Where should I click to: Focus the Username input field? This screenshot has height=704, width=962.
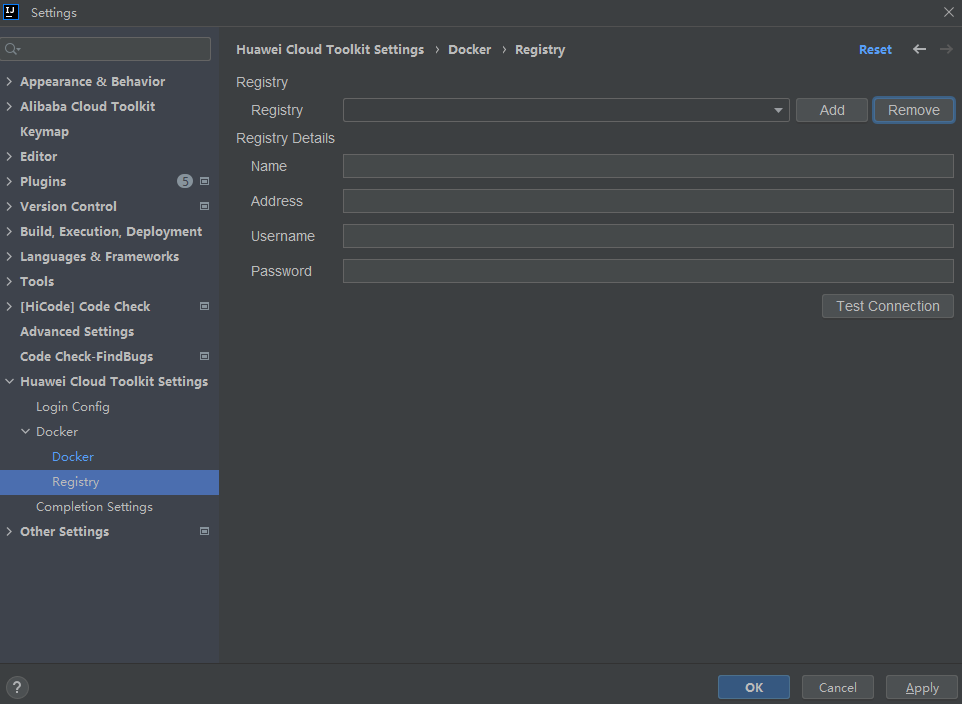(x=648, y=236)
